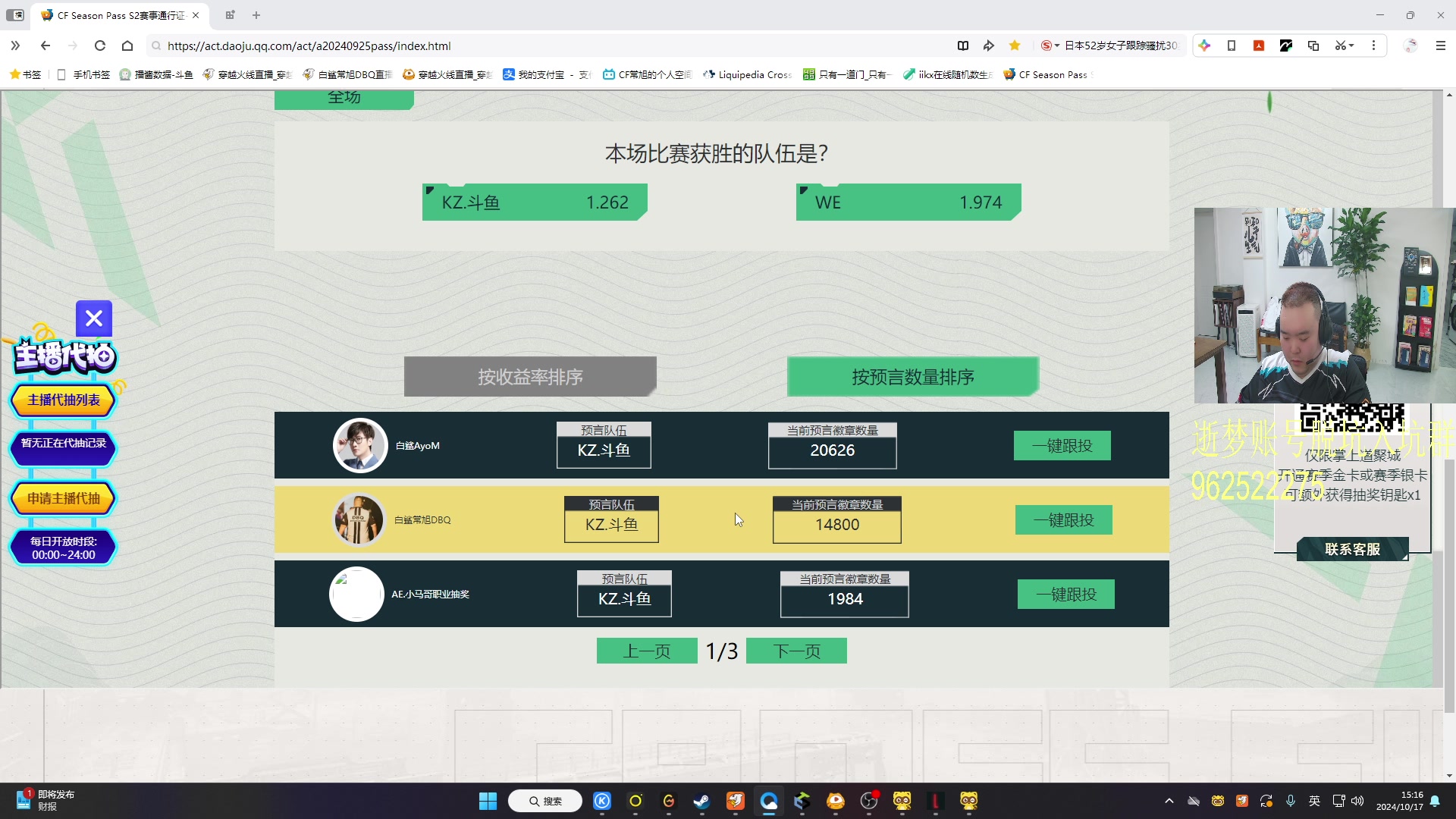Open the 书签 bookmarks folder
Screen dimensions: 1456x819
point(26,74)
